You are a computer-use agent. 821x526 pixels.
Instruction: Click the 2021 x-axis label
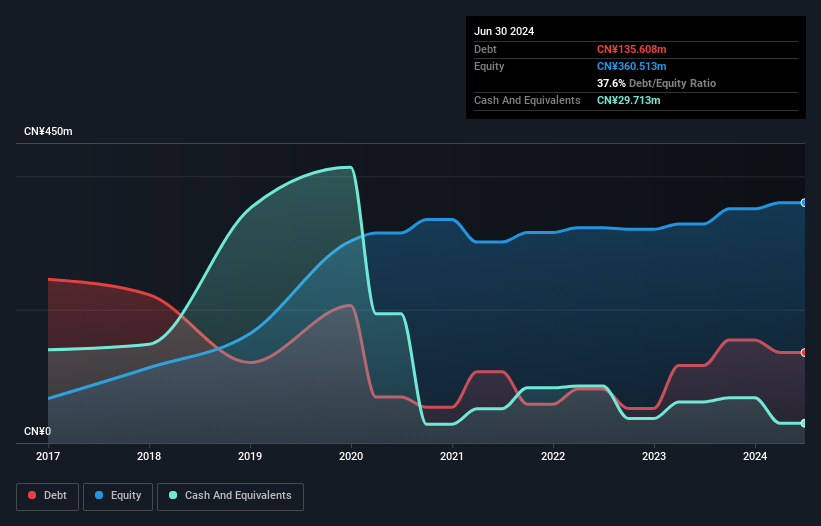point(452,456)
